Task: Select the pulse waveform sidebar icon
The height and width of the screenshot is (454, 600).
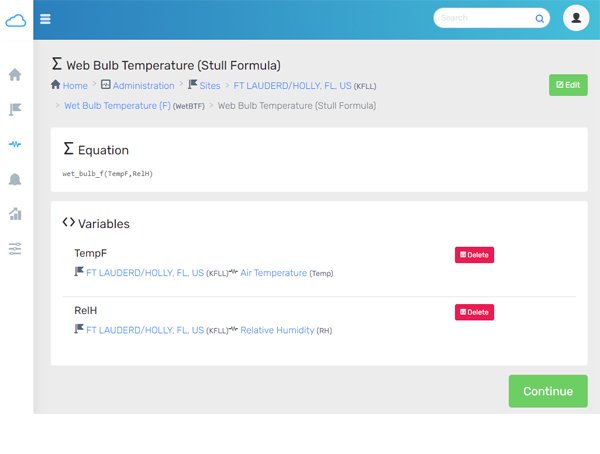Action: pyautogui.click(x=15, y=144)
